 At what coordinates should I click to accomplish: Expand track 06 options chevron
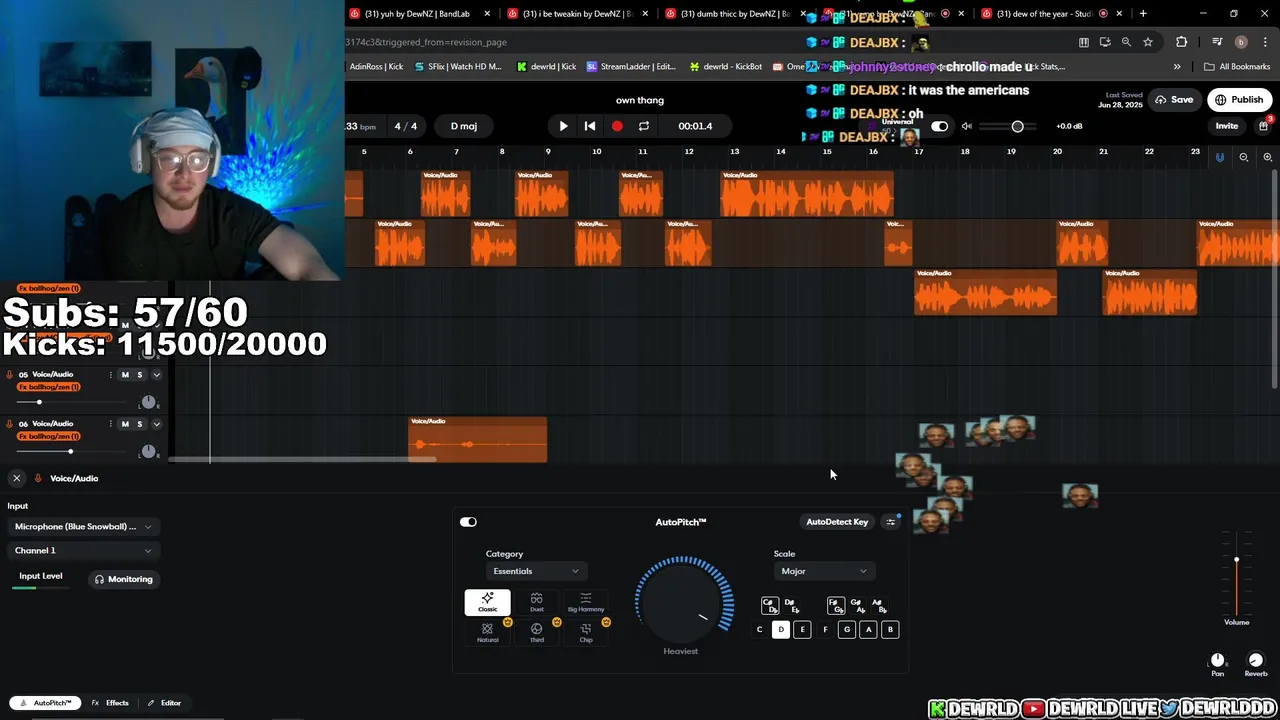[156, 424]
